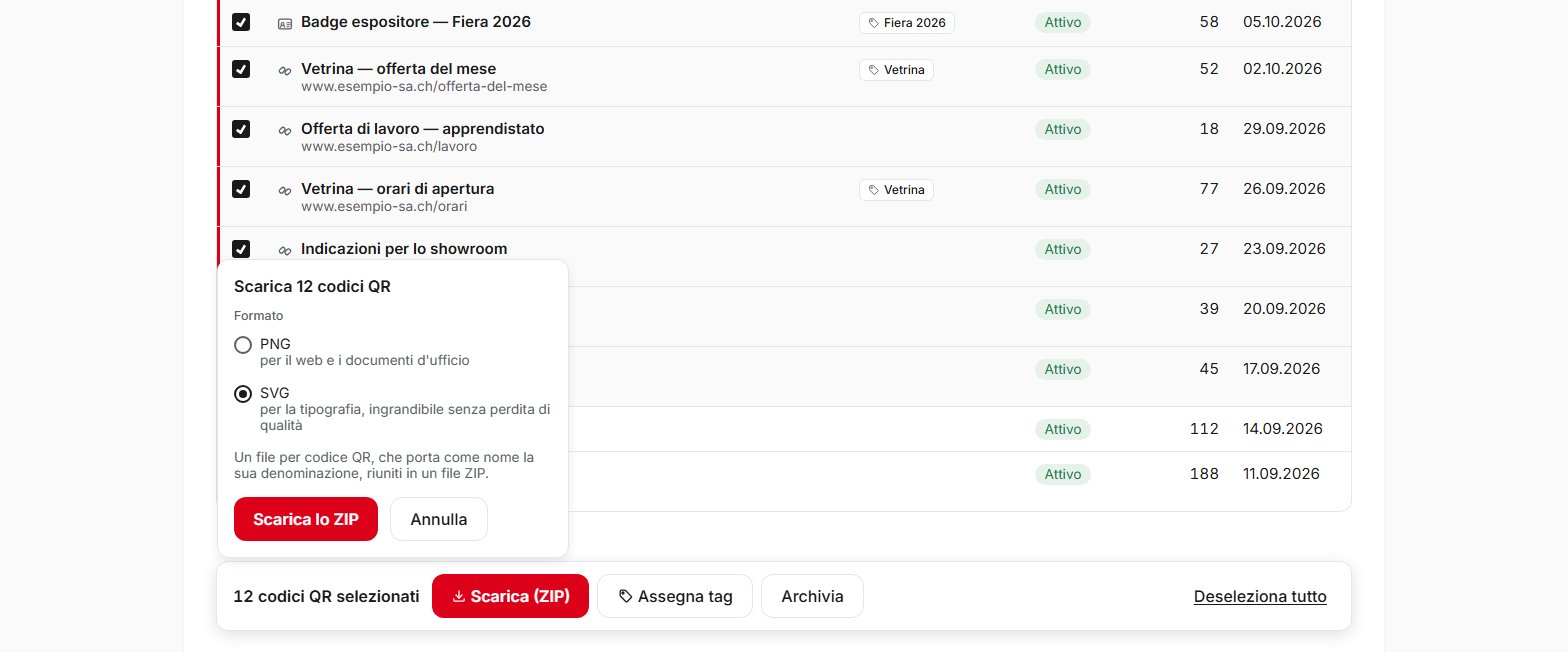Screen dimensions: 1568x652
Task: Click Attivo status in offerta del mese row
Action: coord(1063,69)
